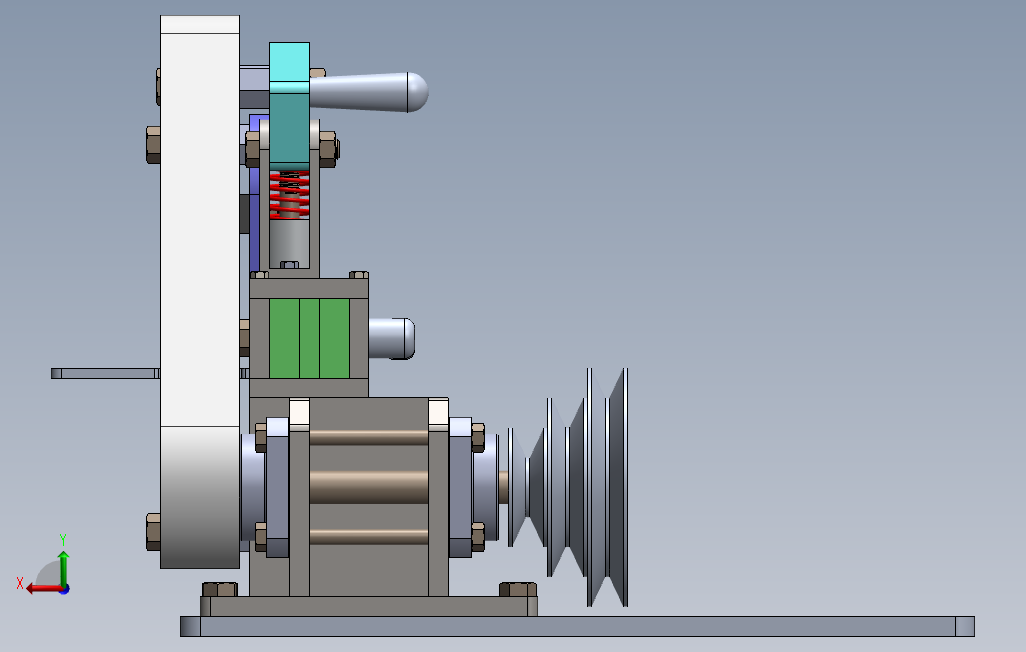Select the lower thin rod in bearing housing

(x=368, y=537)
